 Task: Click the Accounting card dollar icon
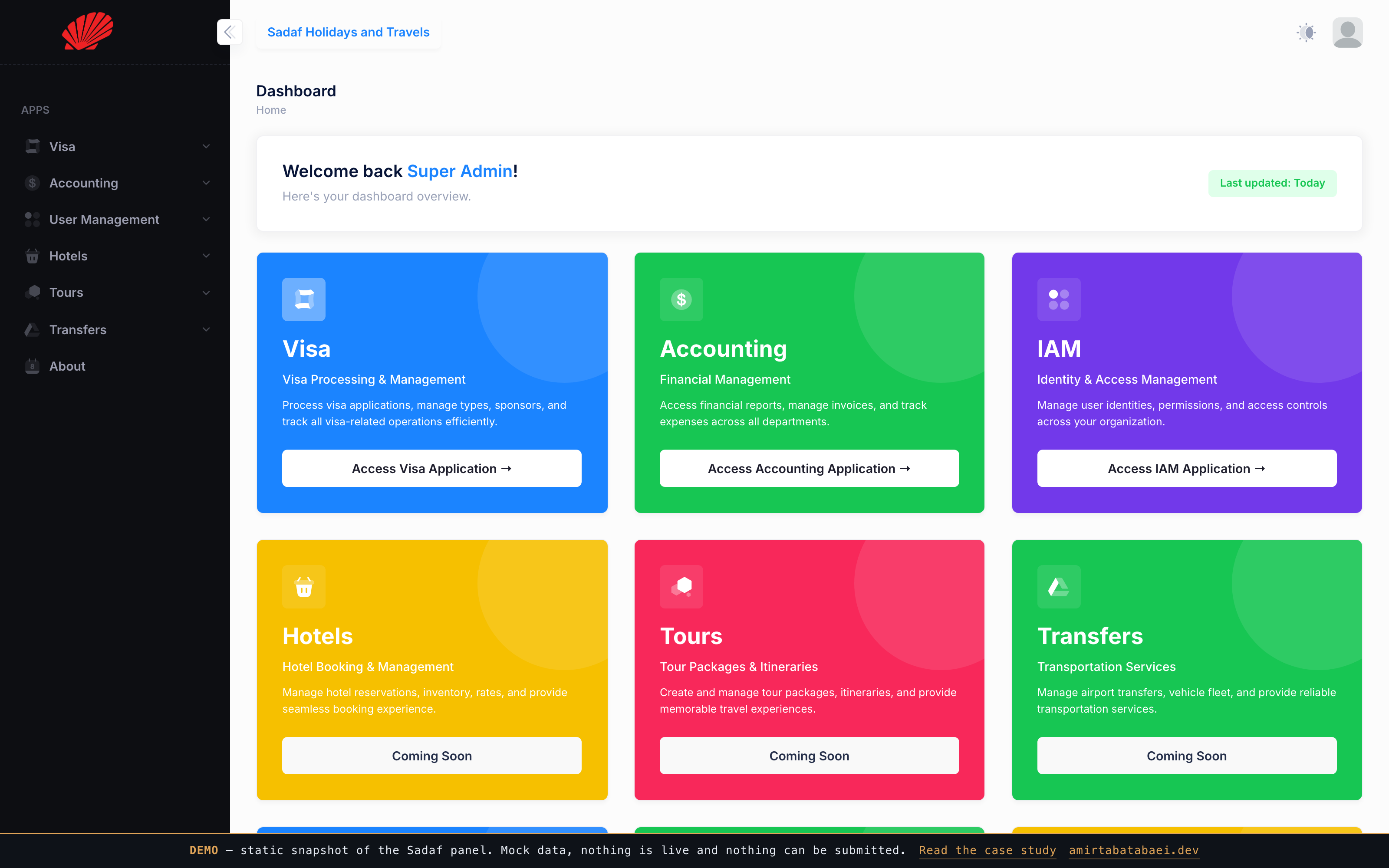(x=681, y=299)
